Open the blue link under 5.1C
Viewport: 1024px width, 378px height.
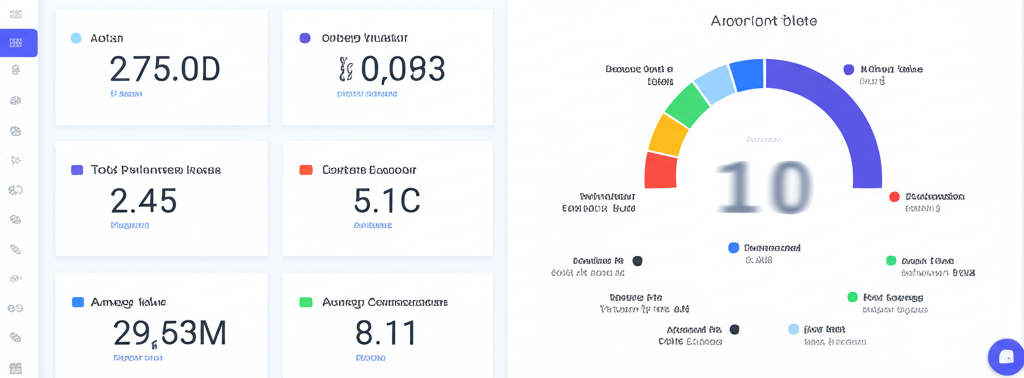[x=373, y=225]
